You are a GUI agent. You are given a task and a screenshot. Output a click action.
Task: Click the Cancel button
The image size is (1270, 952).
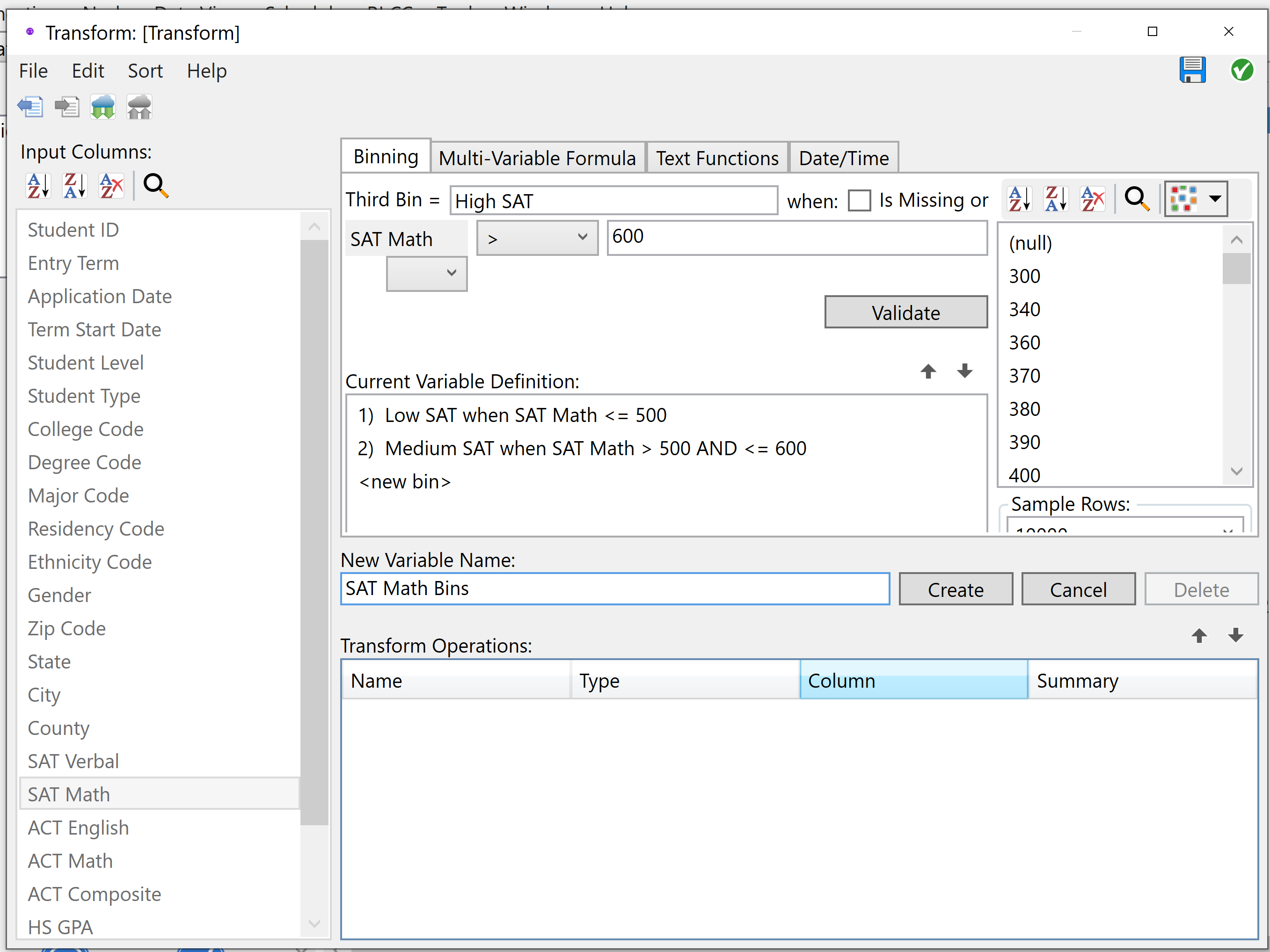tap(1078, 589)
